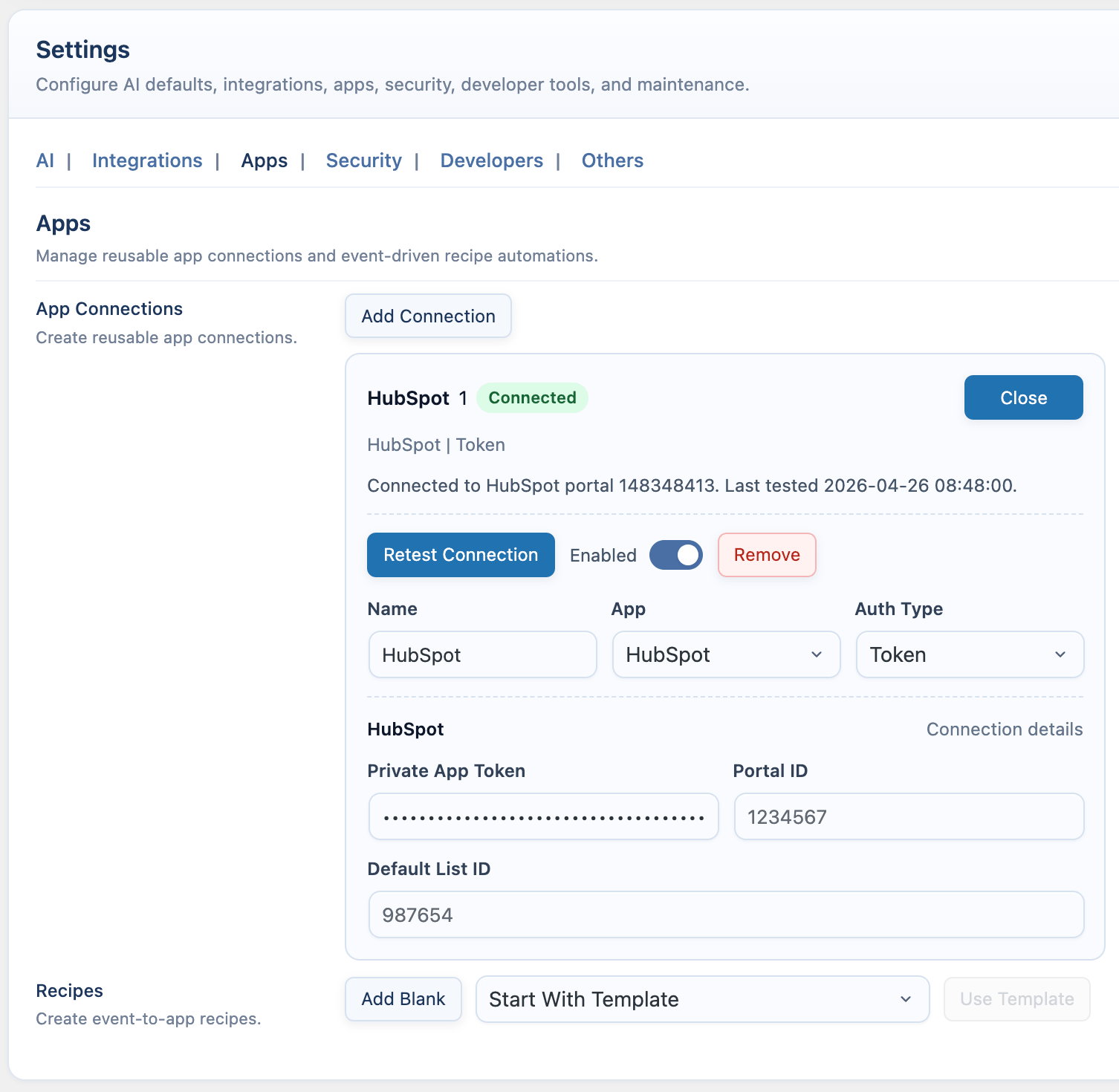Focus the Portal ID field

click(909, 816)
